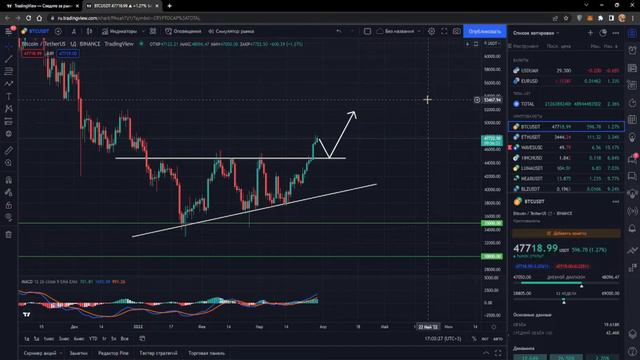Open the emoji icons tool
640x360 pixels.
[x=9, y=134]
